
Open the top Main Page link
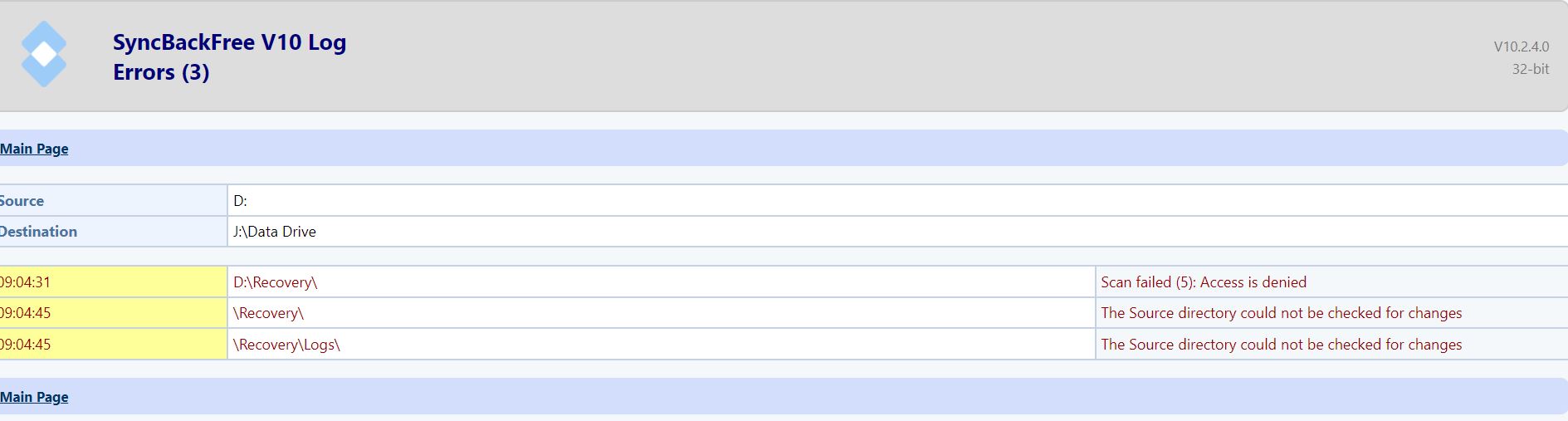pos(34,149)
